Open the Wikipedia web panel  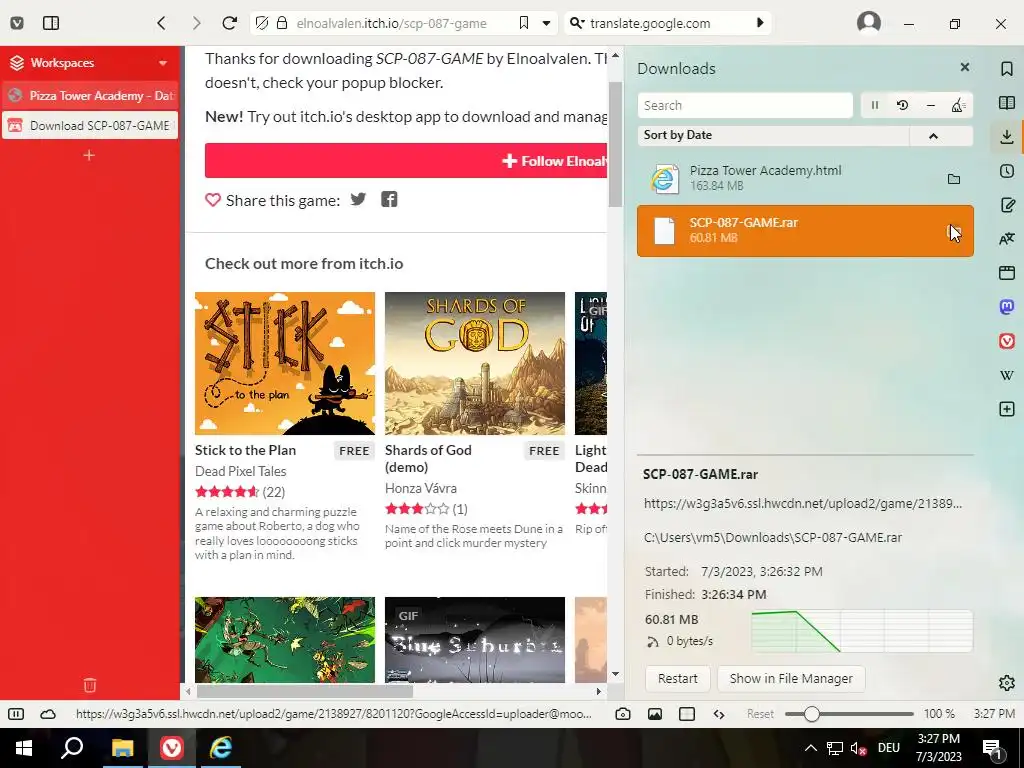click(x=1006, y=375)
